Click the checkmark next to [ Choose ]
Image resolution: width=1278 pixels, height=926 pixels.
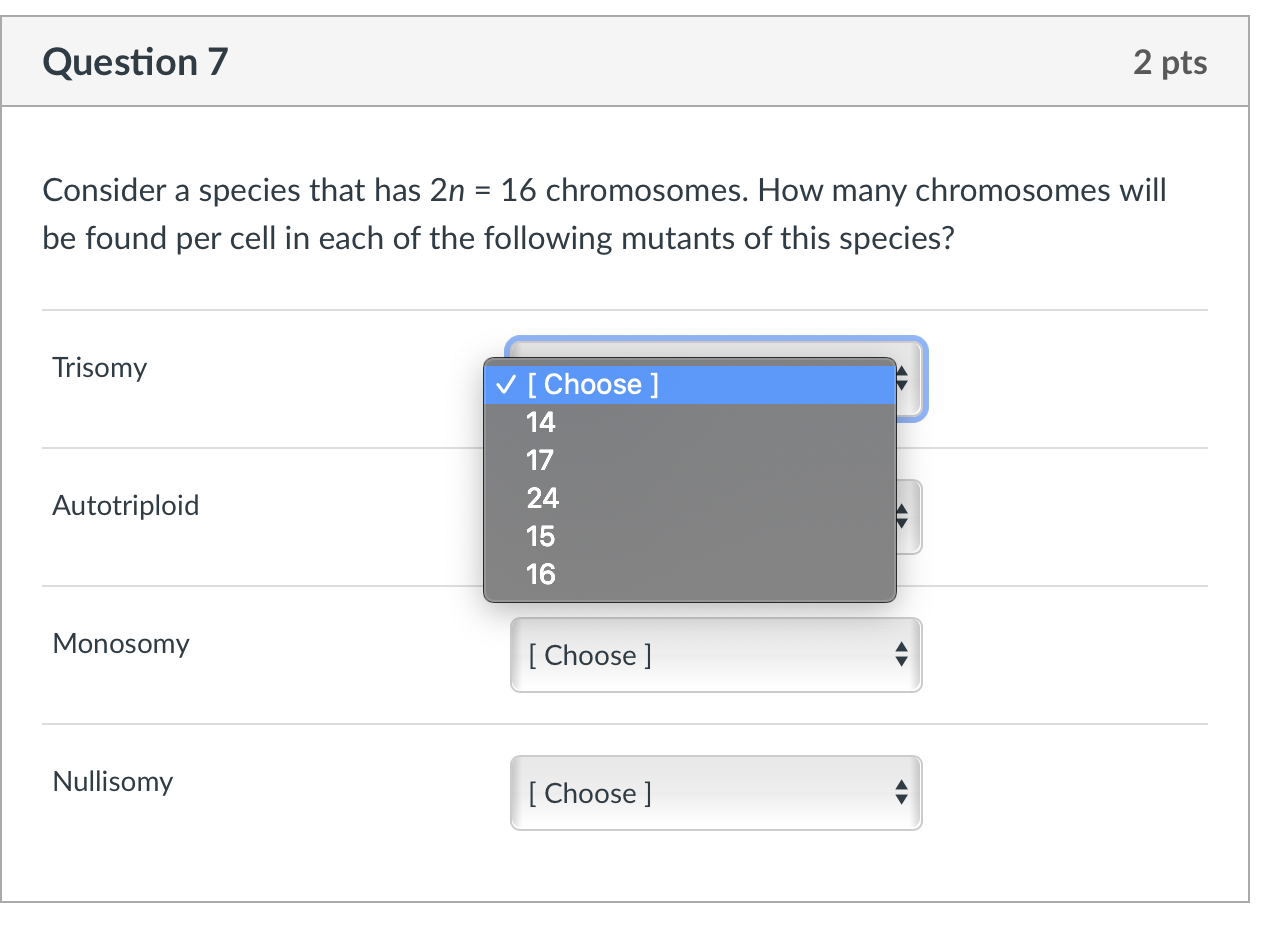coord(505,384)
